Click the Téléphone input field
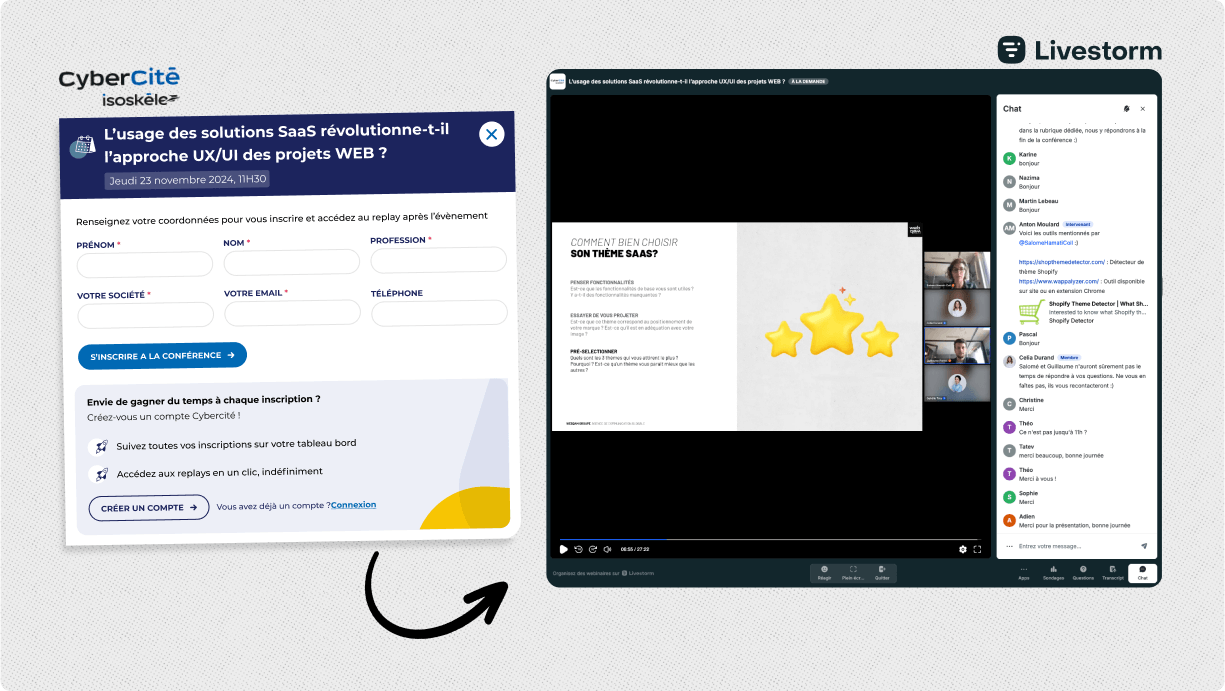1225x691 pixels. 439,312
